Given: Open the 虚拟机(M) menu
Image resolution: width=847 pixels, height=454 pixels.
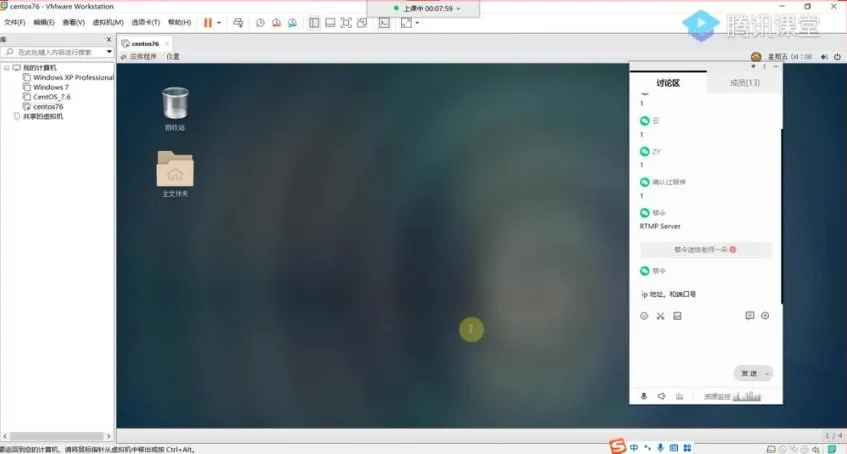Looking at the screenshot, I should 108,22.
